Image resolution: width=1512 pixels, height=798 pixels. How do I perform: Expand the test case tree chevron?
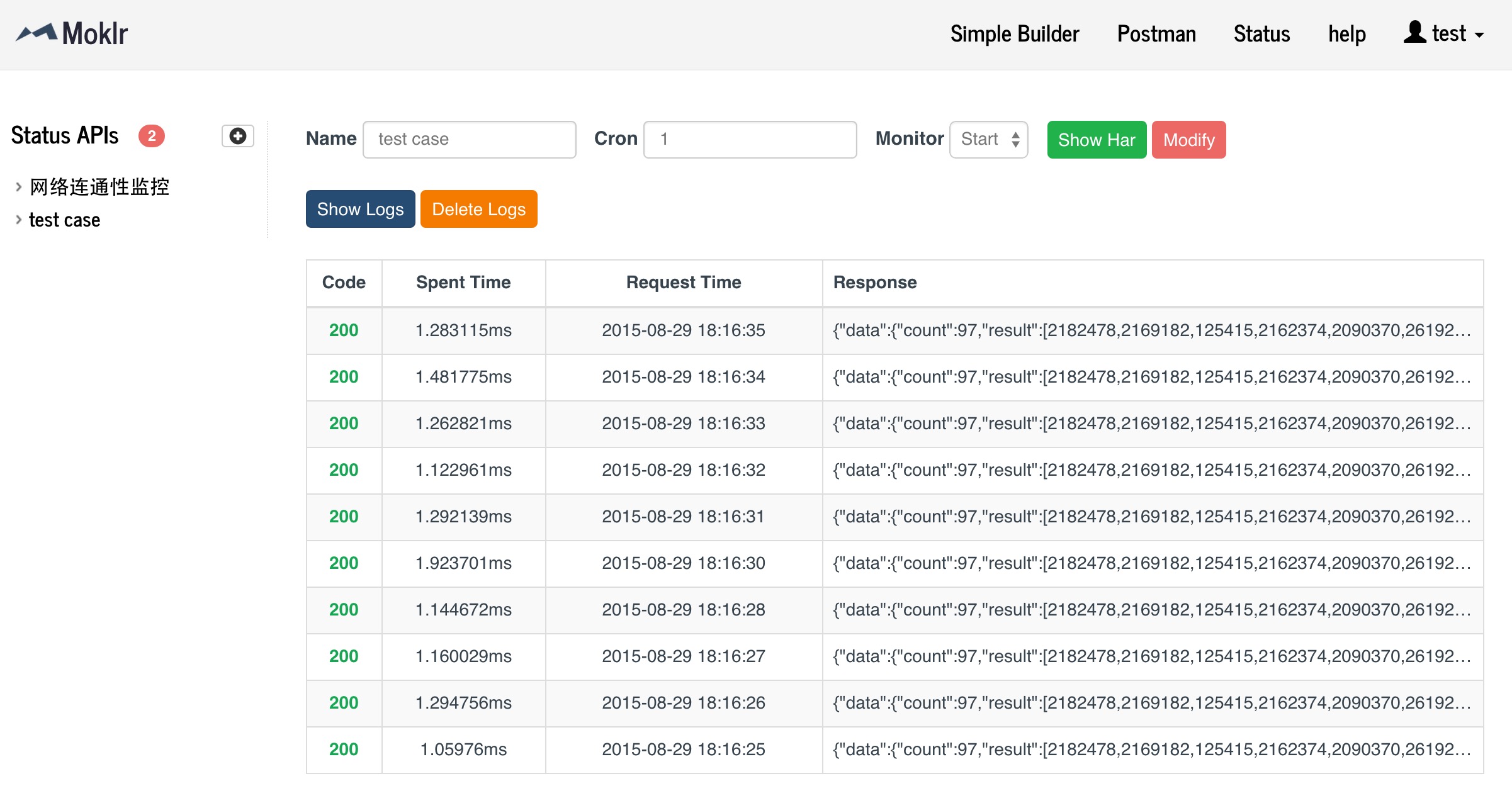click(x=19, y=220)
